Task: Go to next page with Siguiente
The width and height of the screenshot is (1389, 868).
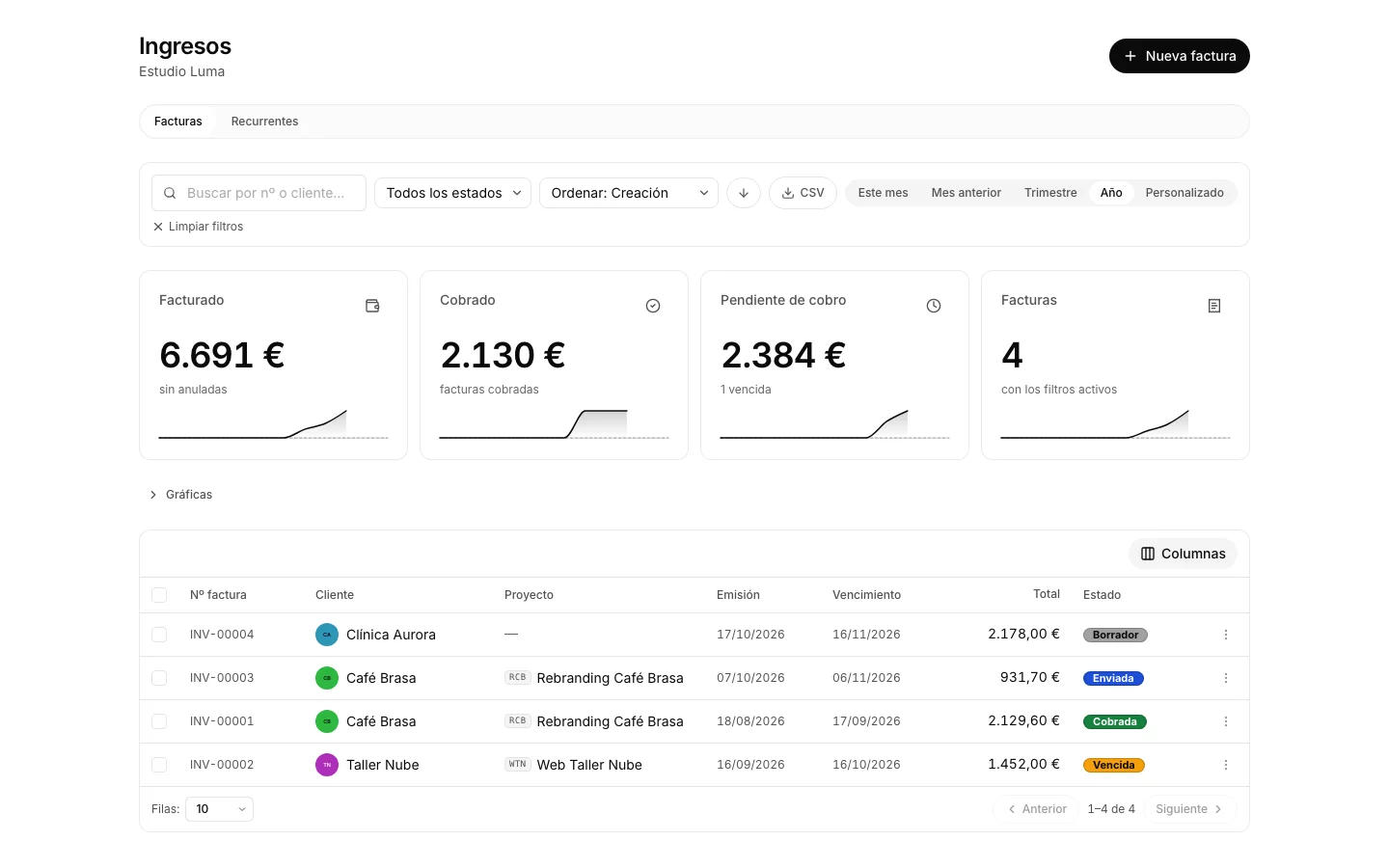Action: point(1189,809)
